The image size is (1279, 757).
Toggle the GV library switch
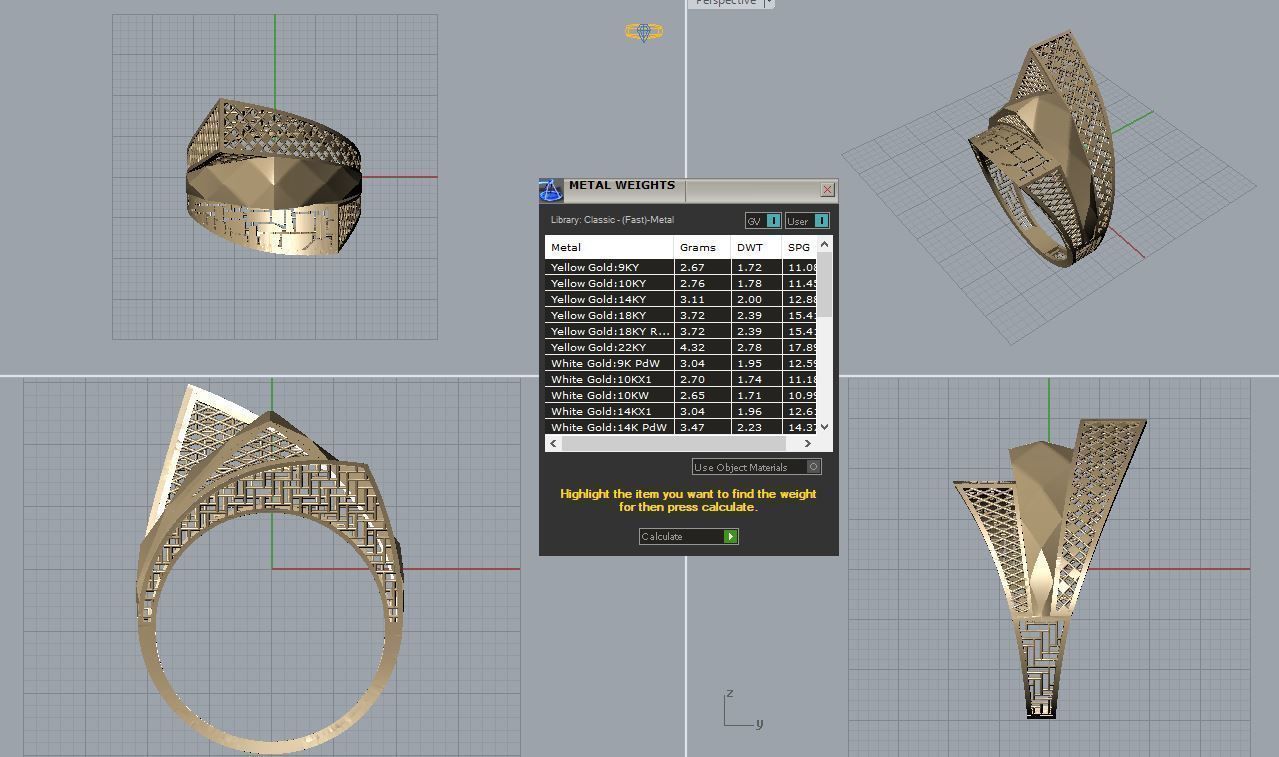(x=763, y=221)
